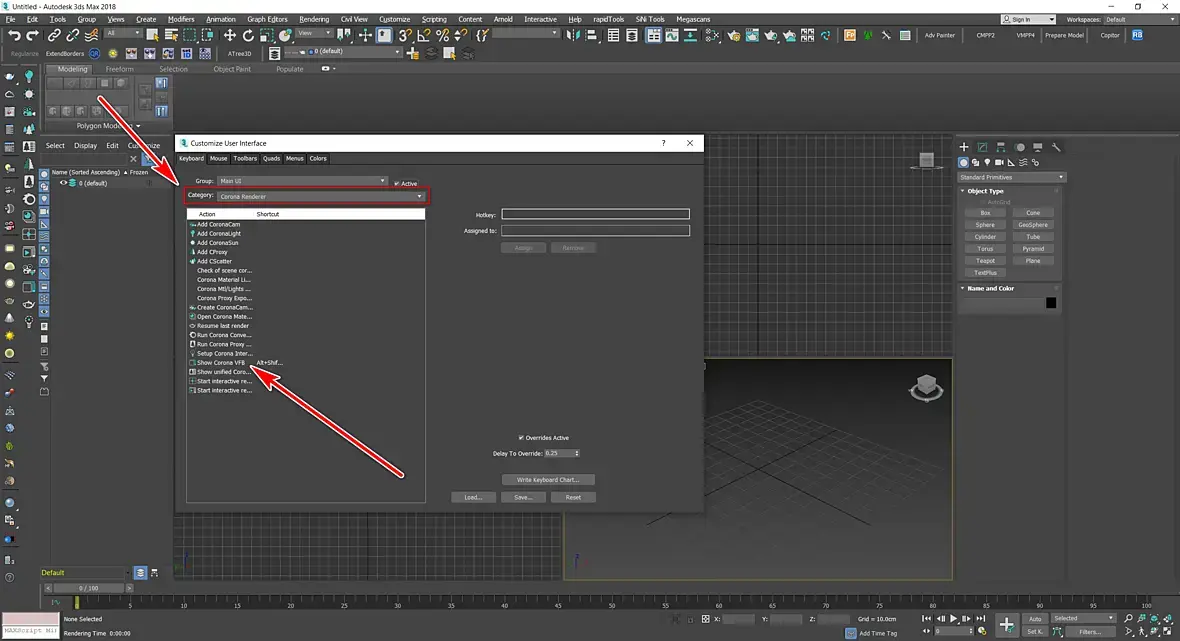Toggle the Active checkbox in Customize dialog

pos(397,184)
